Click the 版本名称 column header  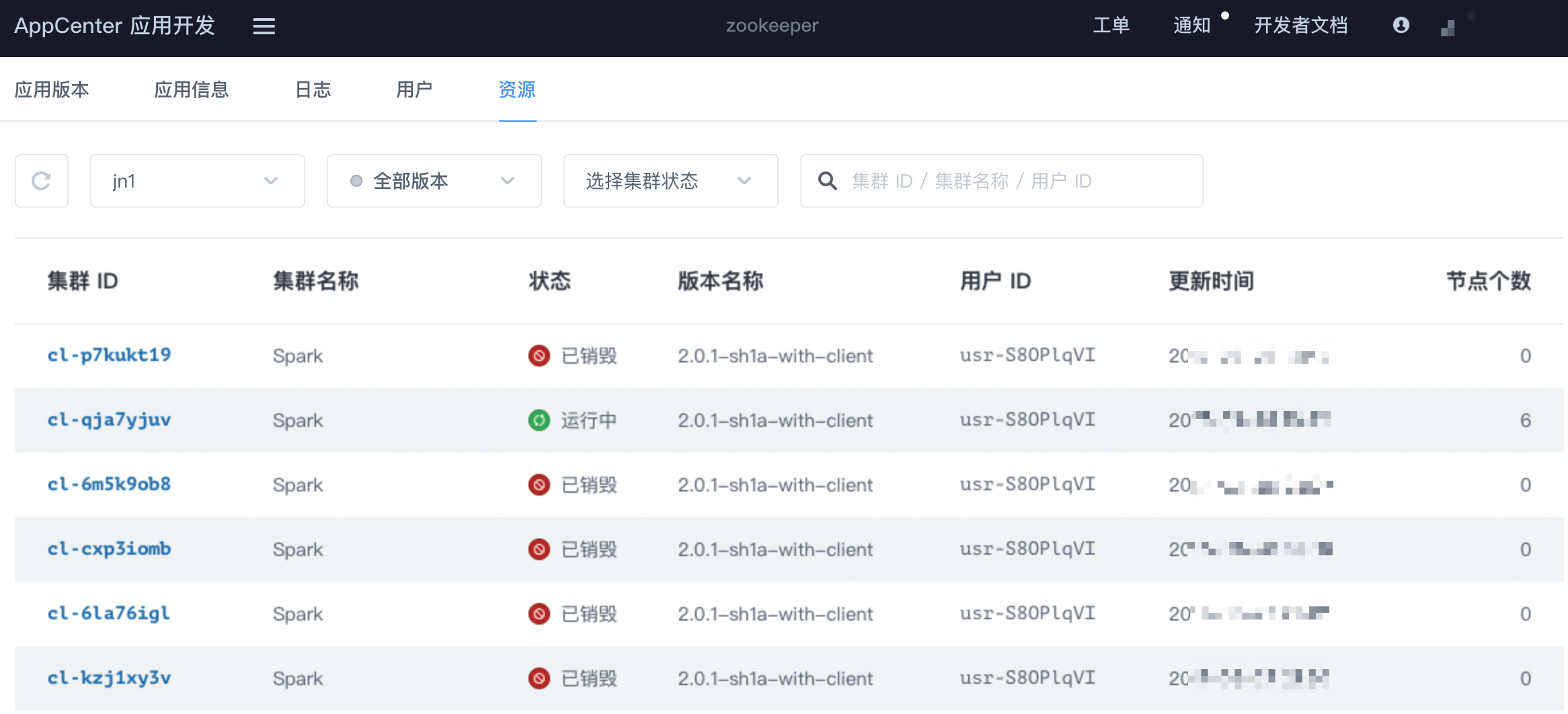(721, 281)
